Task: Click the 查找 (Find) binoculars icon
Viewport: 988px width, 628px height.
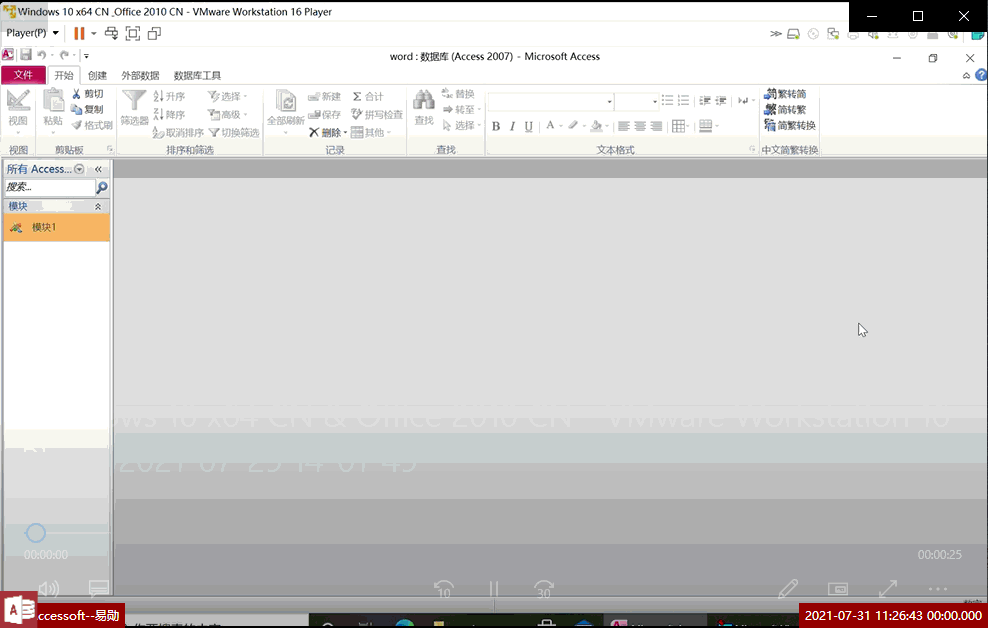Action: (423, 100)
